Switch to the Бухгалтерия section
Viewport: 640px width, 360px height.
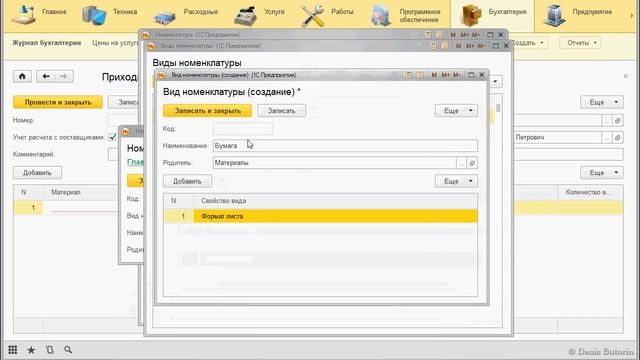coord(492,16)
